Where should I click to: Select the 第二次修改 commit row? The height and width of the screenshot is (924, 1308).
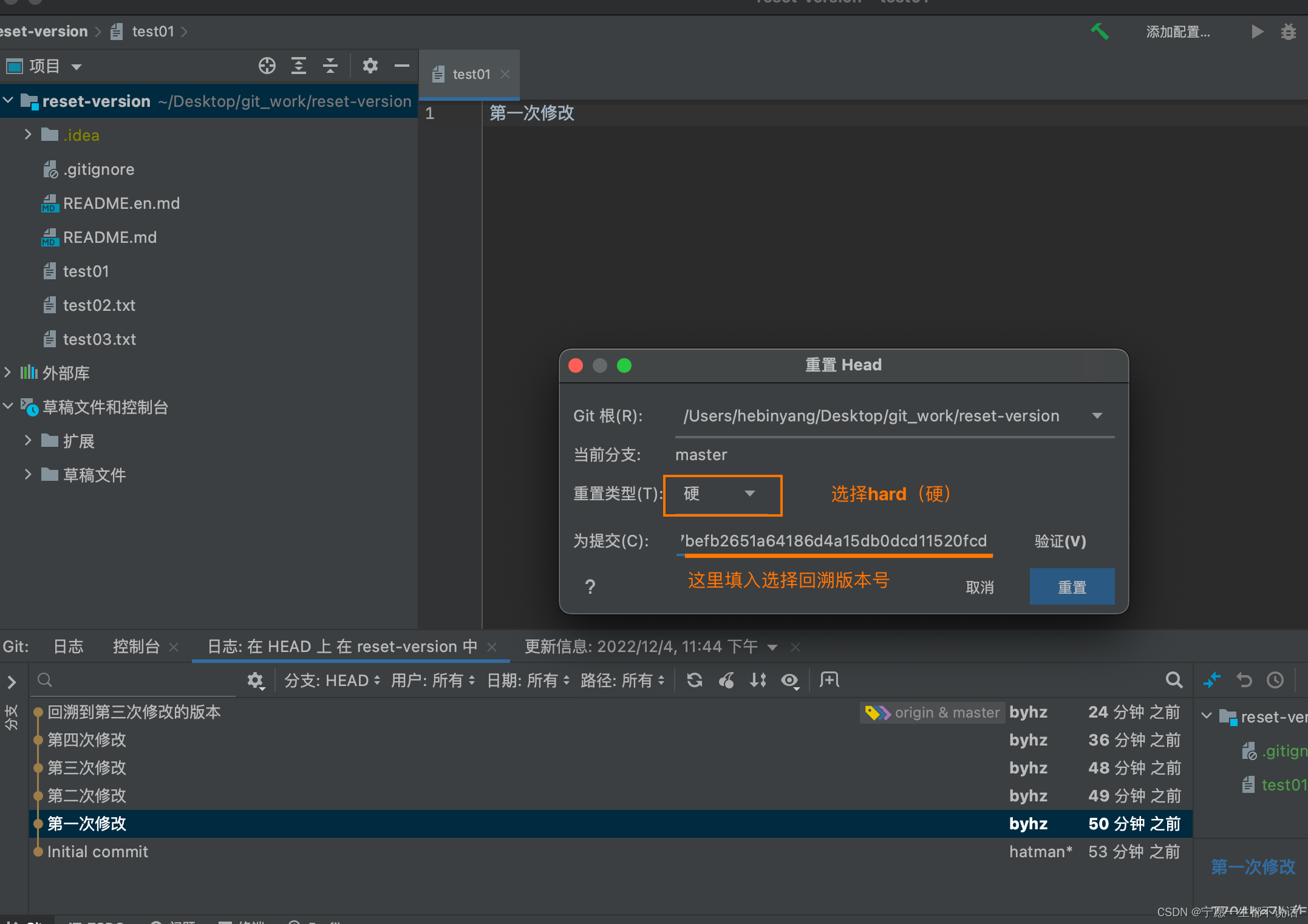coord(610,796)
